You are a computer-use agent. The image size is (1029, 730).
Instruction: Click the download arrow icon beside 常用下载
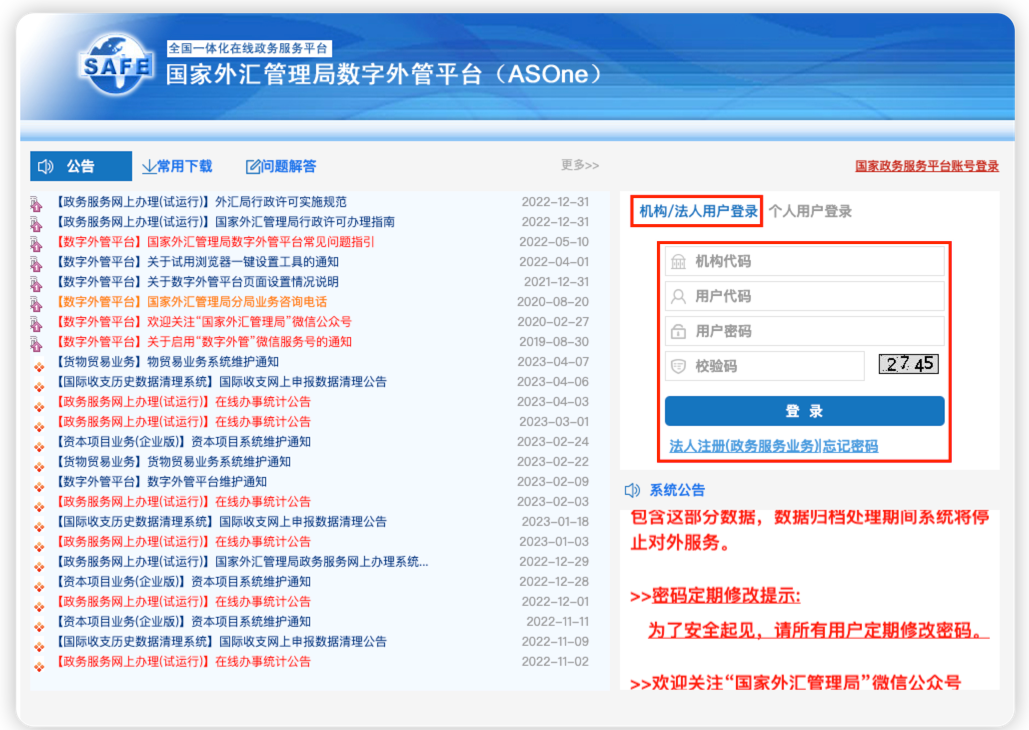coord(149,166)
